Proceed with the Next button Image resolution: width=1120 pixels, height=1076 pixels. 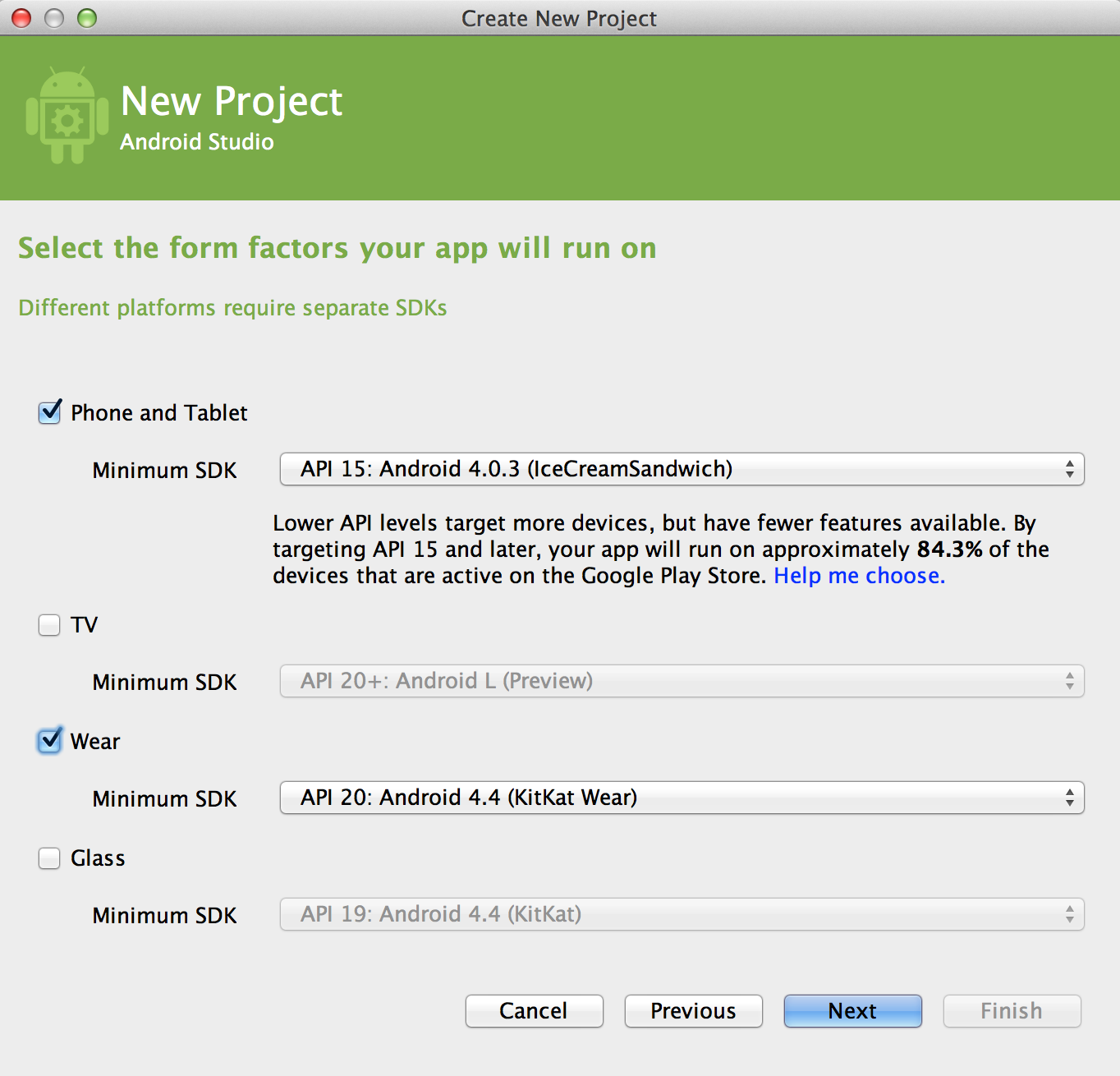tap(852, 1011)
